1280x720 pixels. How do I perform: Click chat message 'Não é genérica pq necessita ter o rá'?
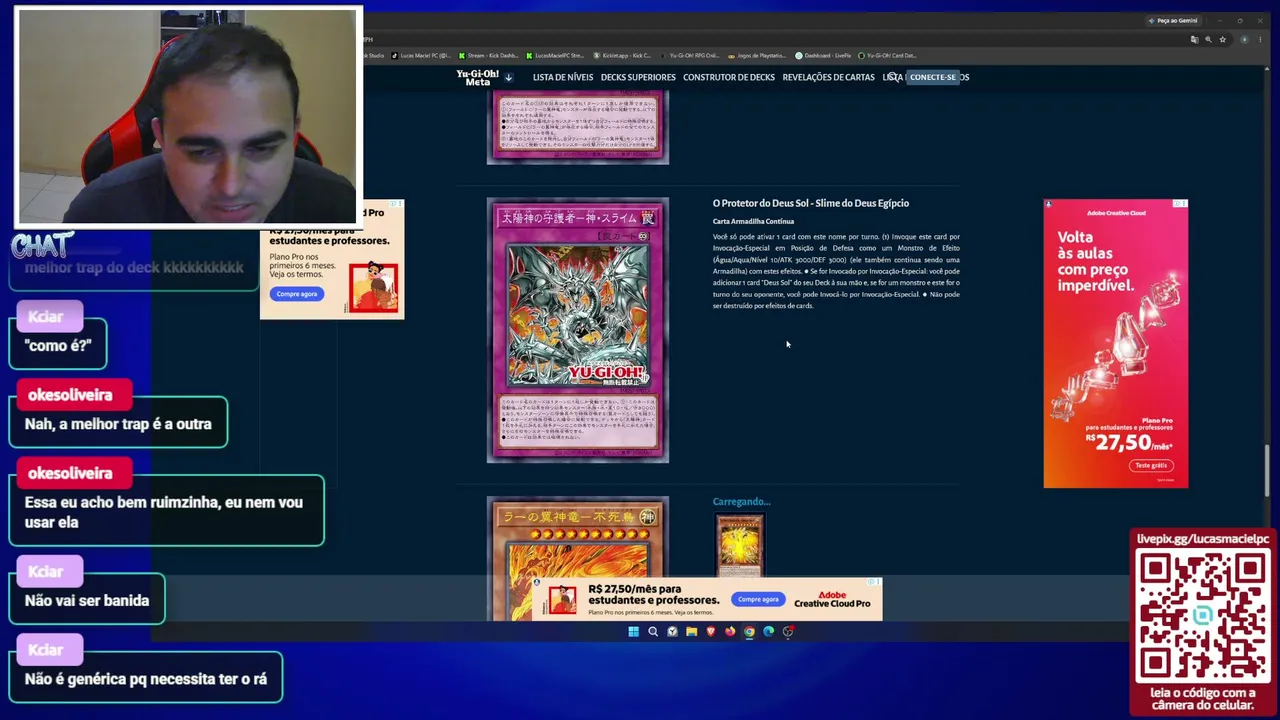[146, 679]
